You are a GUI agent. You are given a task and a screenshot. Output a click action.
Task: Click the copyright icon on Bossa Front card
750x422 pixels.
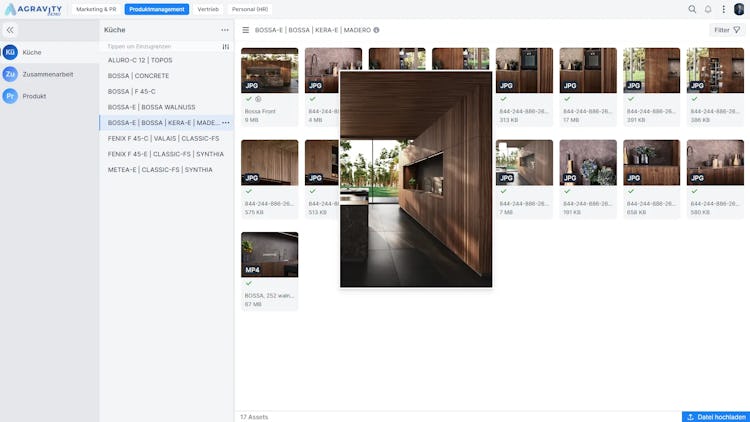258,99
